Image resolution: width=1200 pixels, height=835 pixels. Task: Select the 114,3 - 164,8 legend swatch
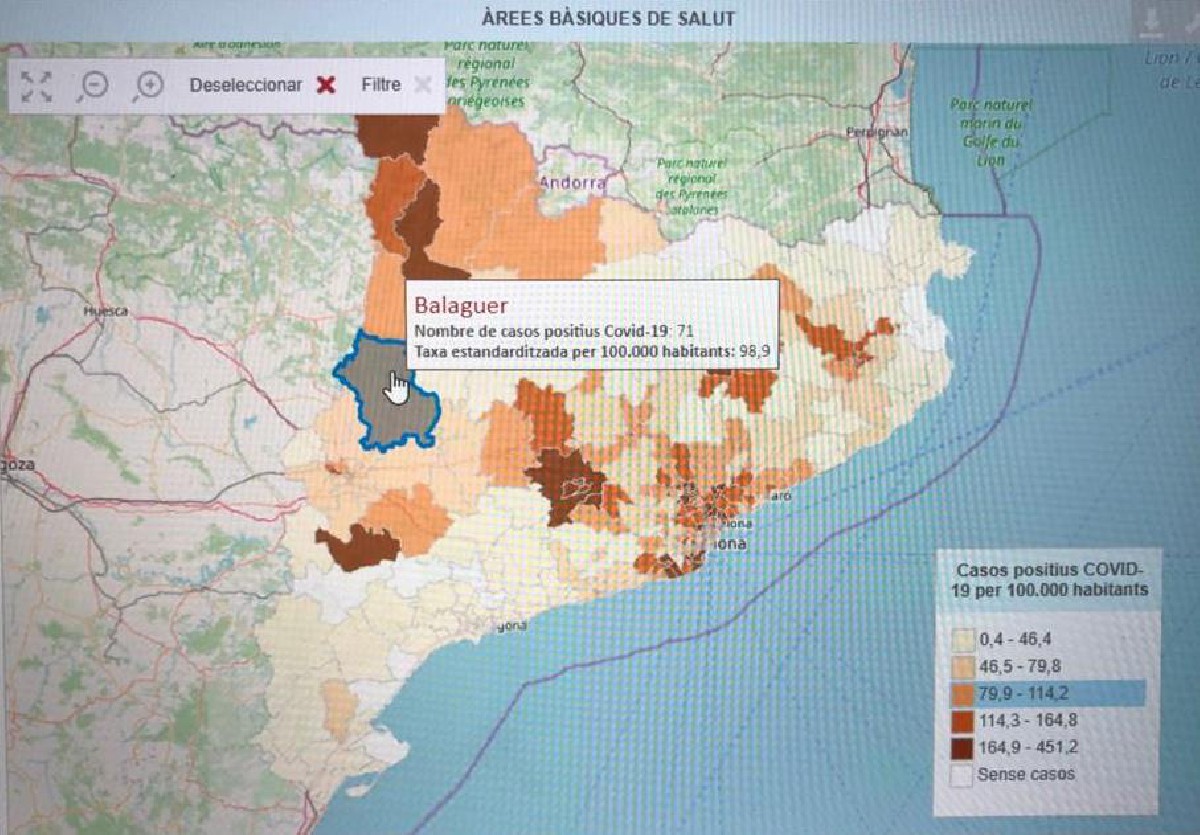click(962, 720)
